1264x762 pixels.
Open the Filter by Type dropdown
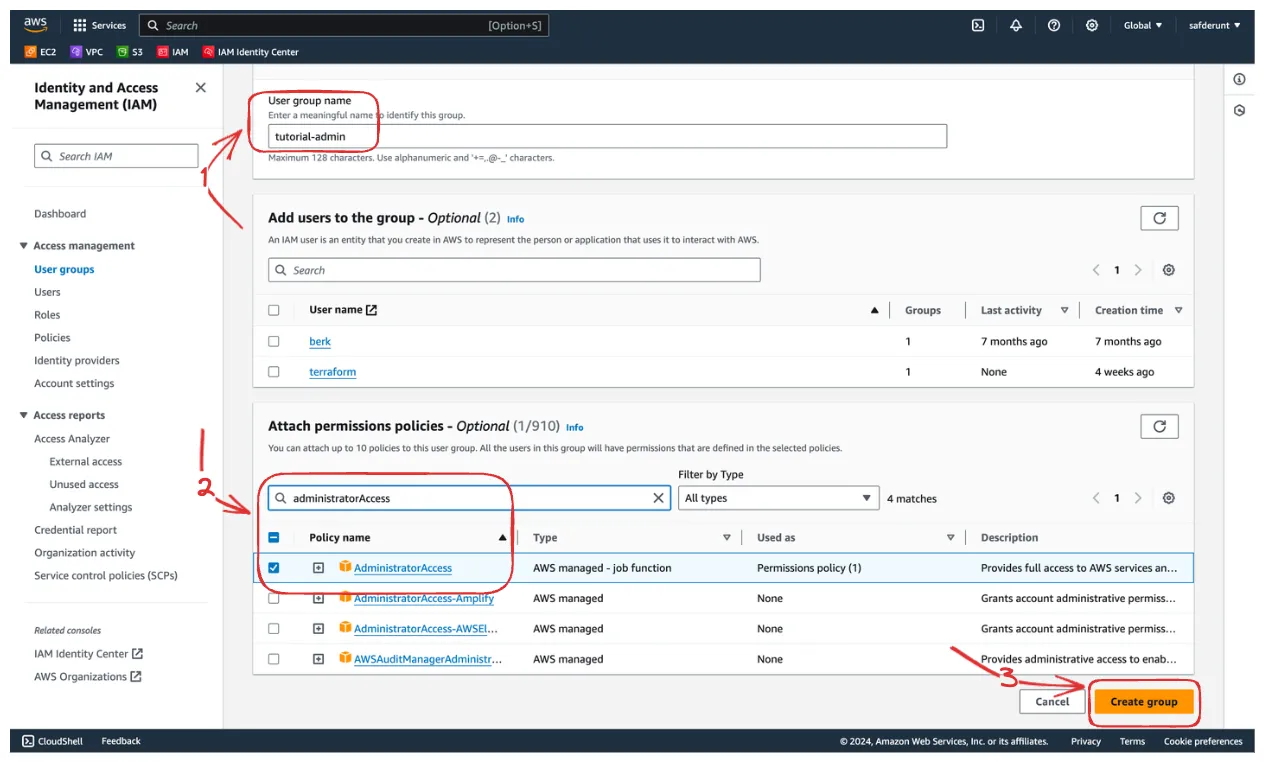click(x=778, y=498)
